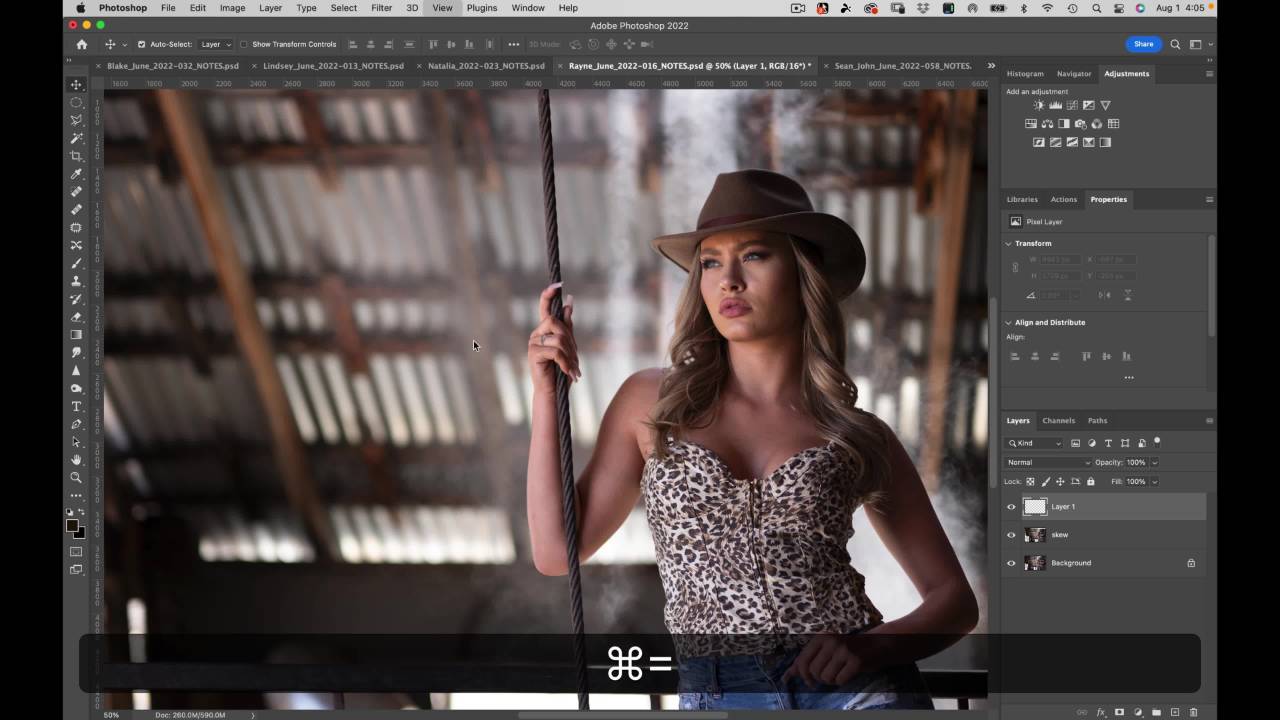Click the blue Share button

click(1143, 44)
